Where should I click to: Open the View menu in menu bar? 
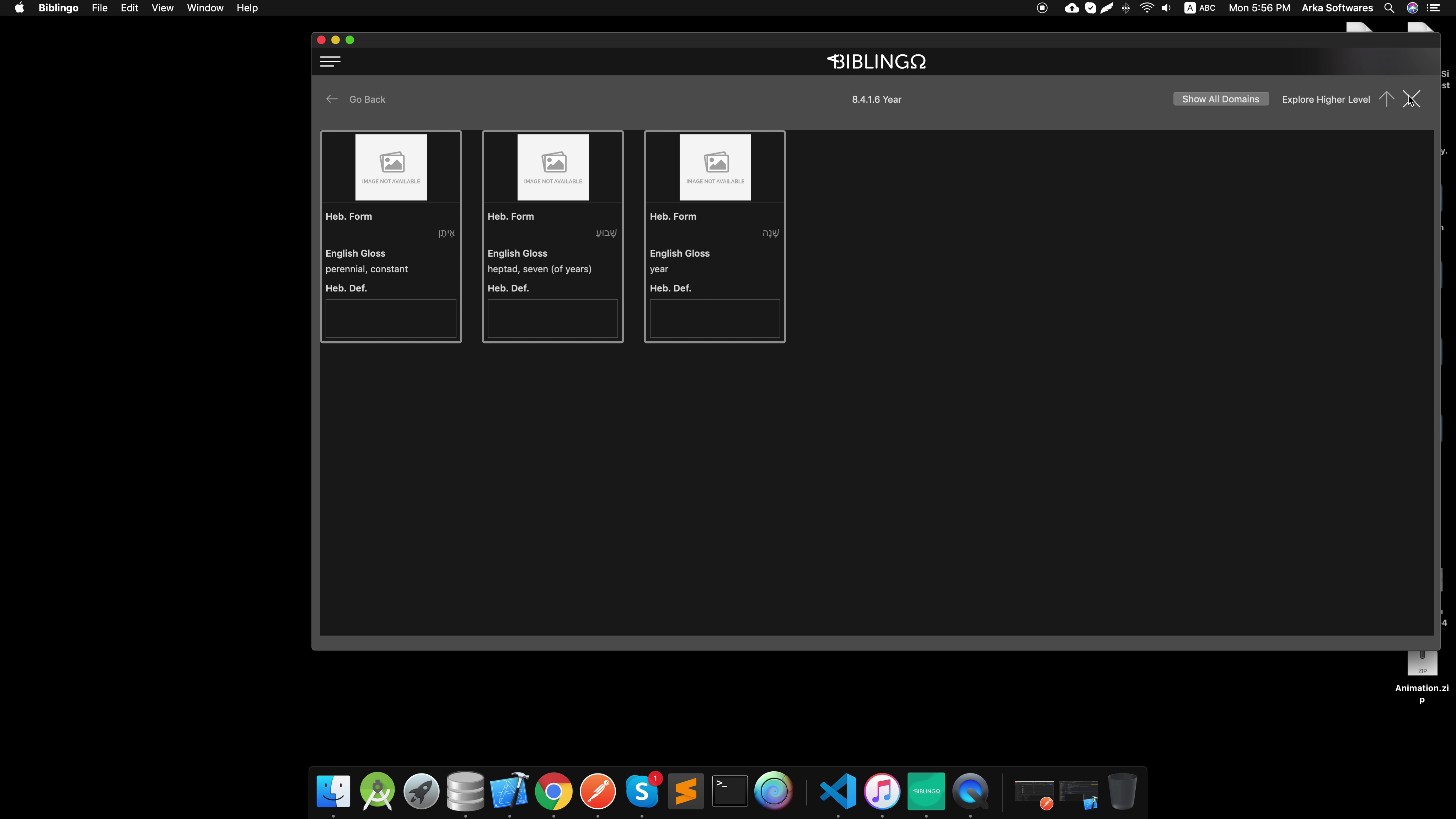[162, 8]
